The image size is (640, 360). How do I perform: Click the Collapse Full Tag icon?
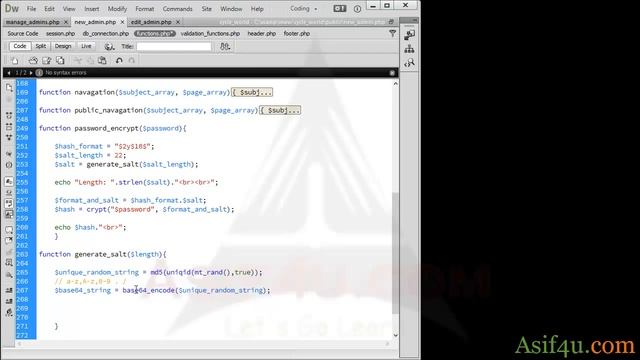tap(9, 116)
